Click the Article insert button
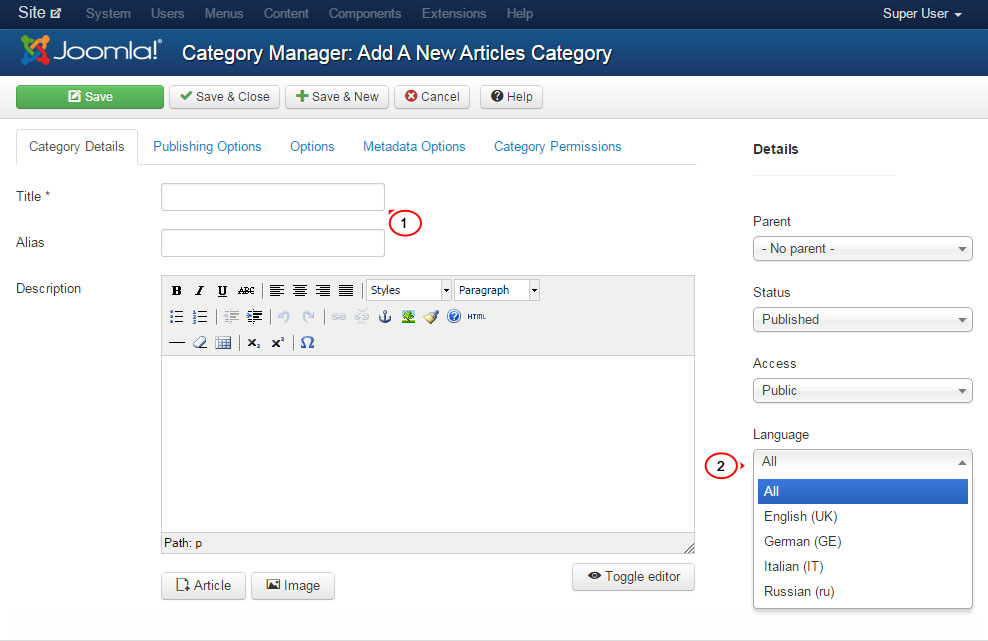The image size is (988, 641). pyautogui.click(x=204, y=586)
